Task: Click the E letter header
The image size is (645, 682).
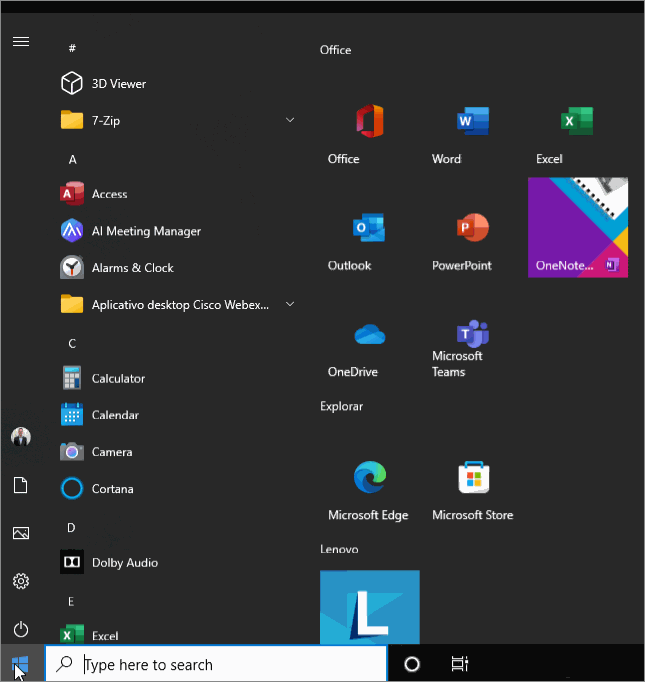Action: coord(71,602)
